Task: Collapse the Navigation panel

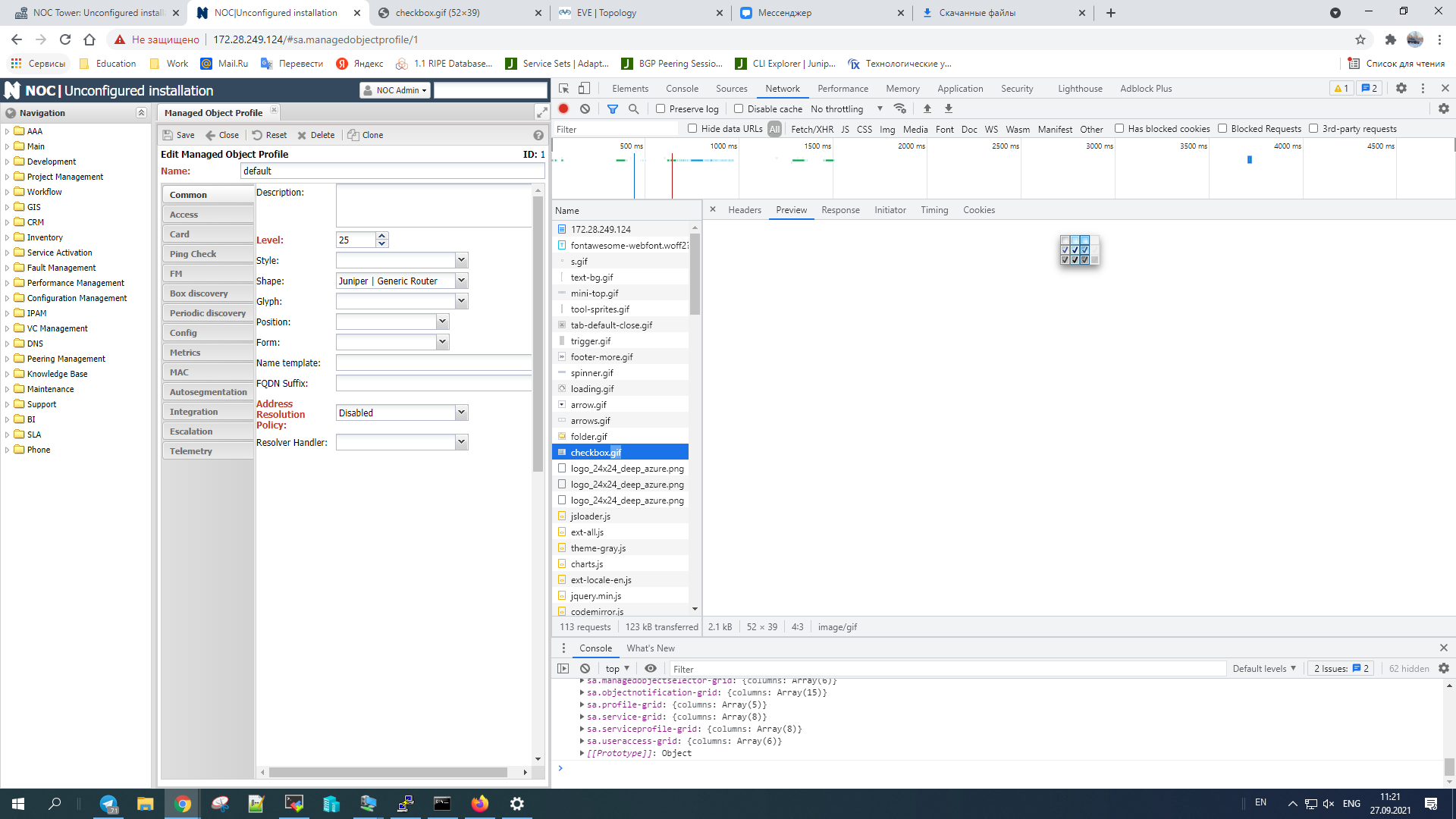Action: coord(141,112)
